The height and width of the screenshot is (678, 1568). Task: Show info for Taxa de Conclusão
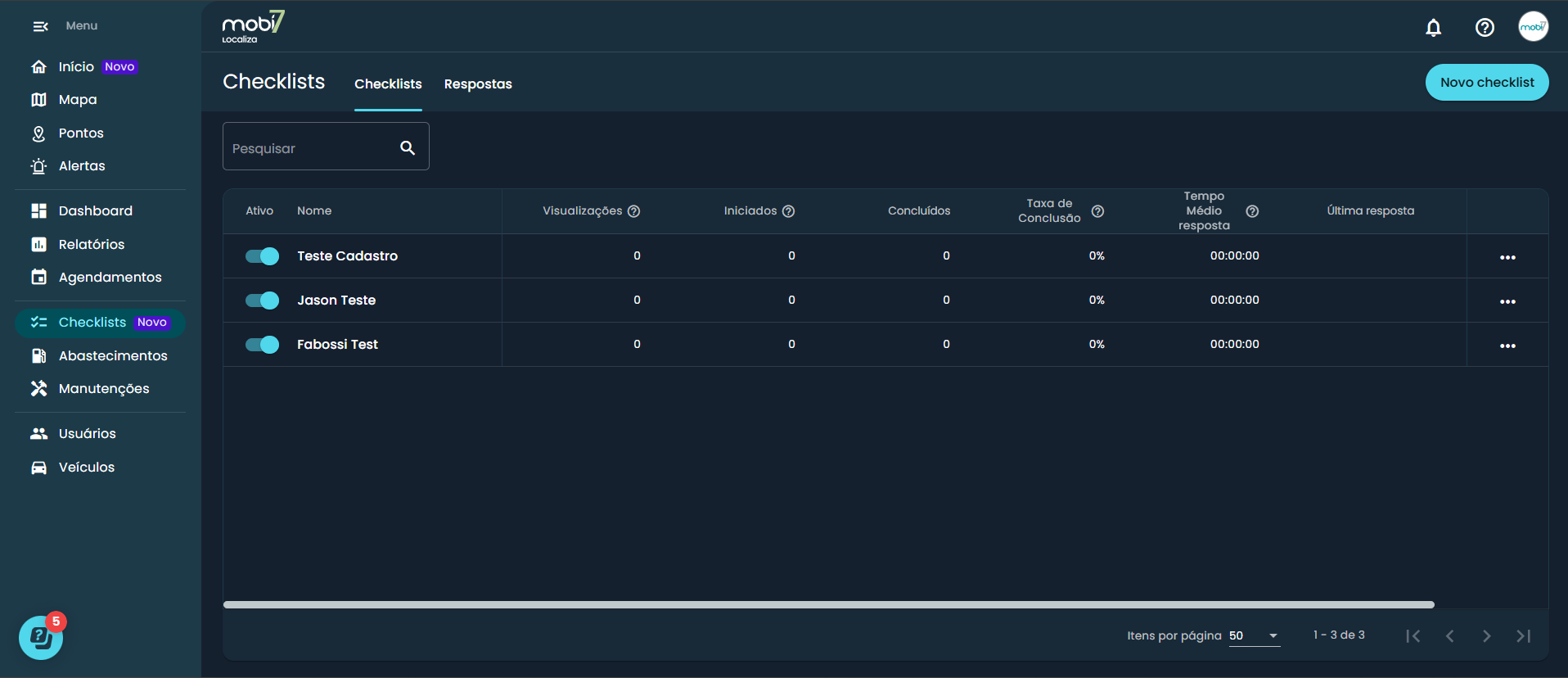coord(1097,211)
